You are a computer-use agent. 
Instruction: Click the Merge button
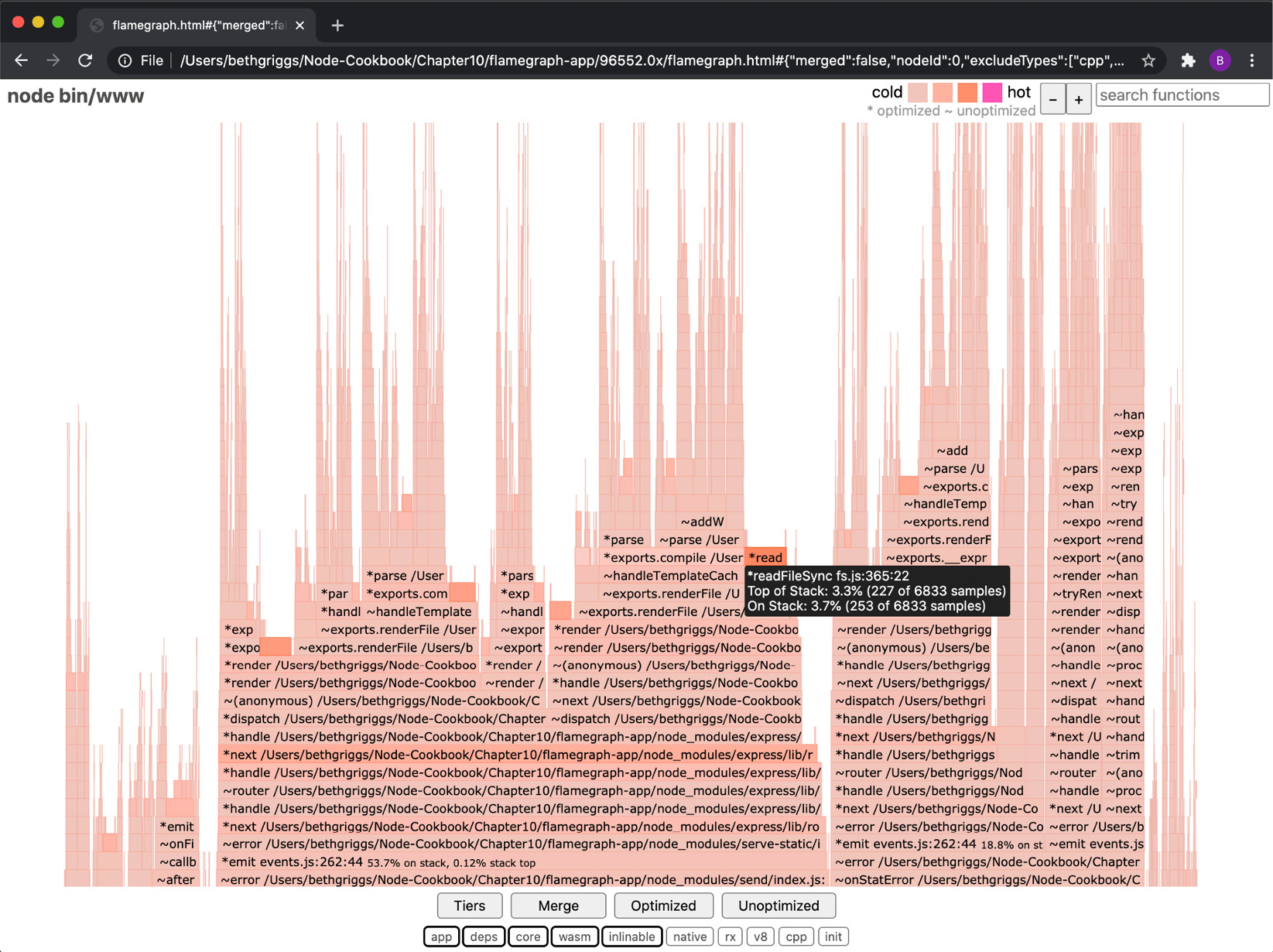tap(558, 906)
